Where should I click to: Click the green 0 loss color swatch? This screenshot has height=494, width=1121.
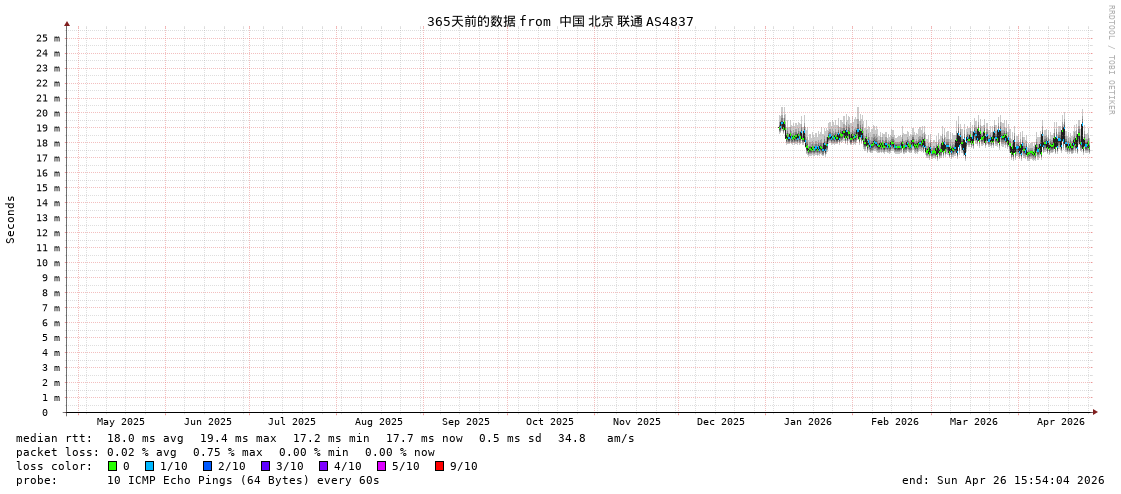(x=113, y=466)
